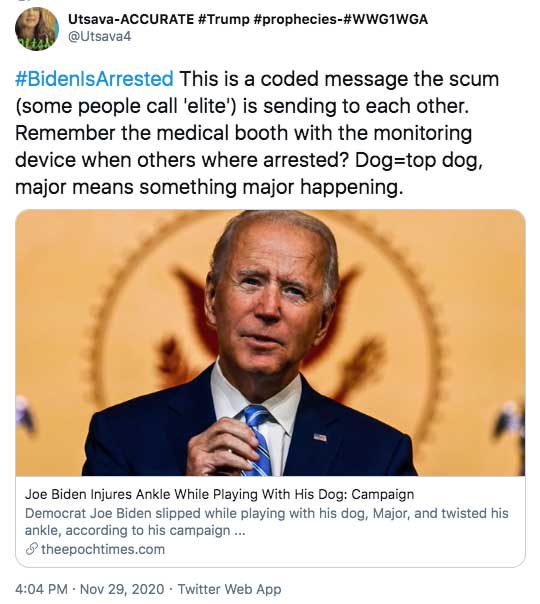Screen dimensions: 540x604
Task: Click the ellipsis ending the article description
Action: 239,531
